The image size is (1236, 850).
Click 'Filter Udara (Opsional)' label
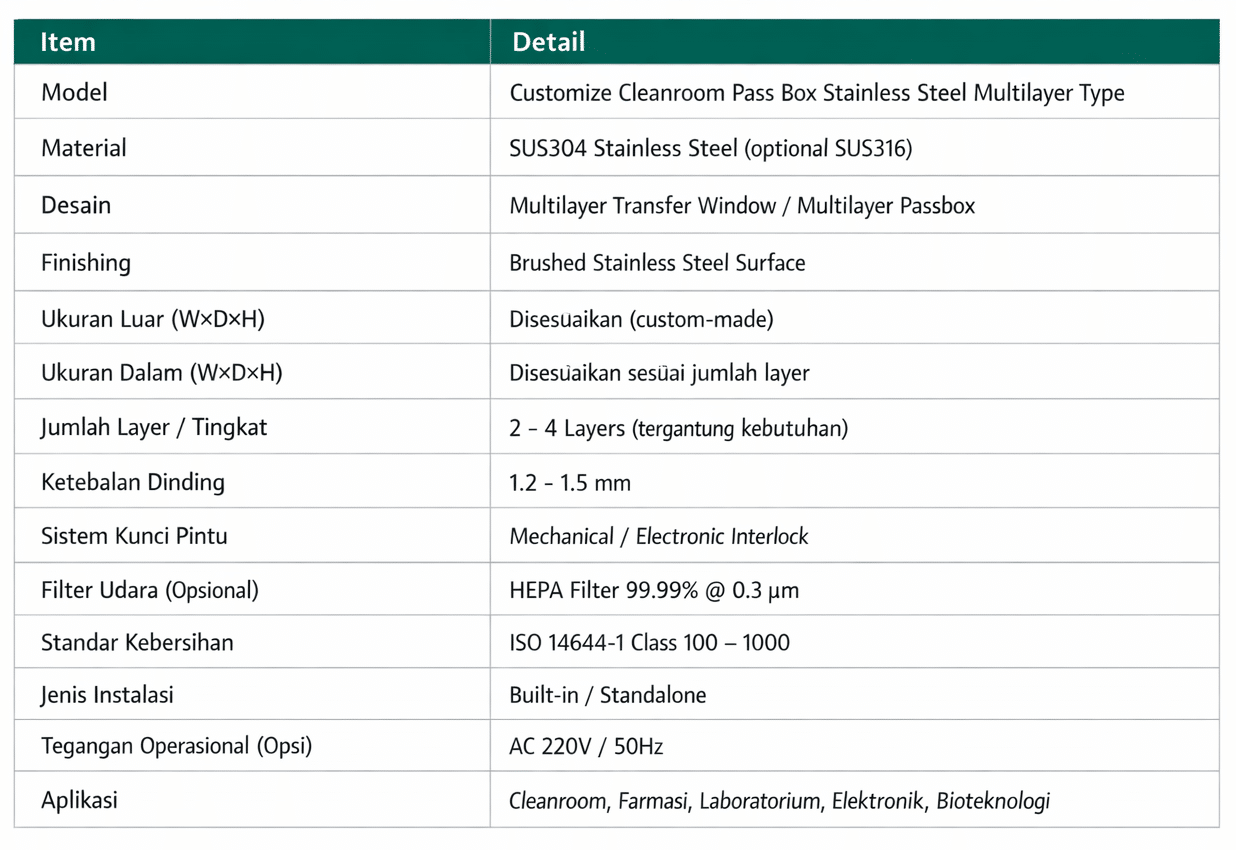150,590
